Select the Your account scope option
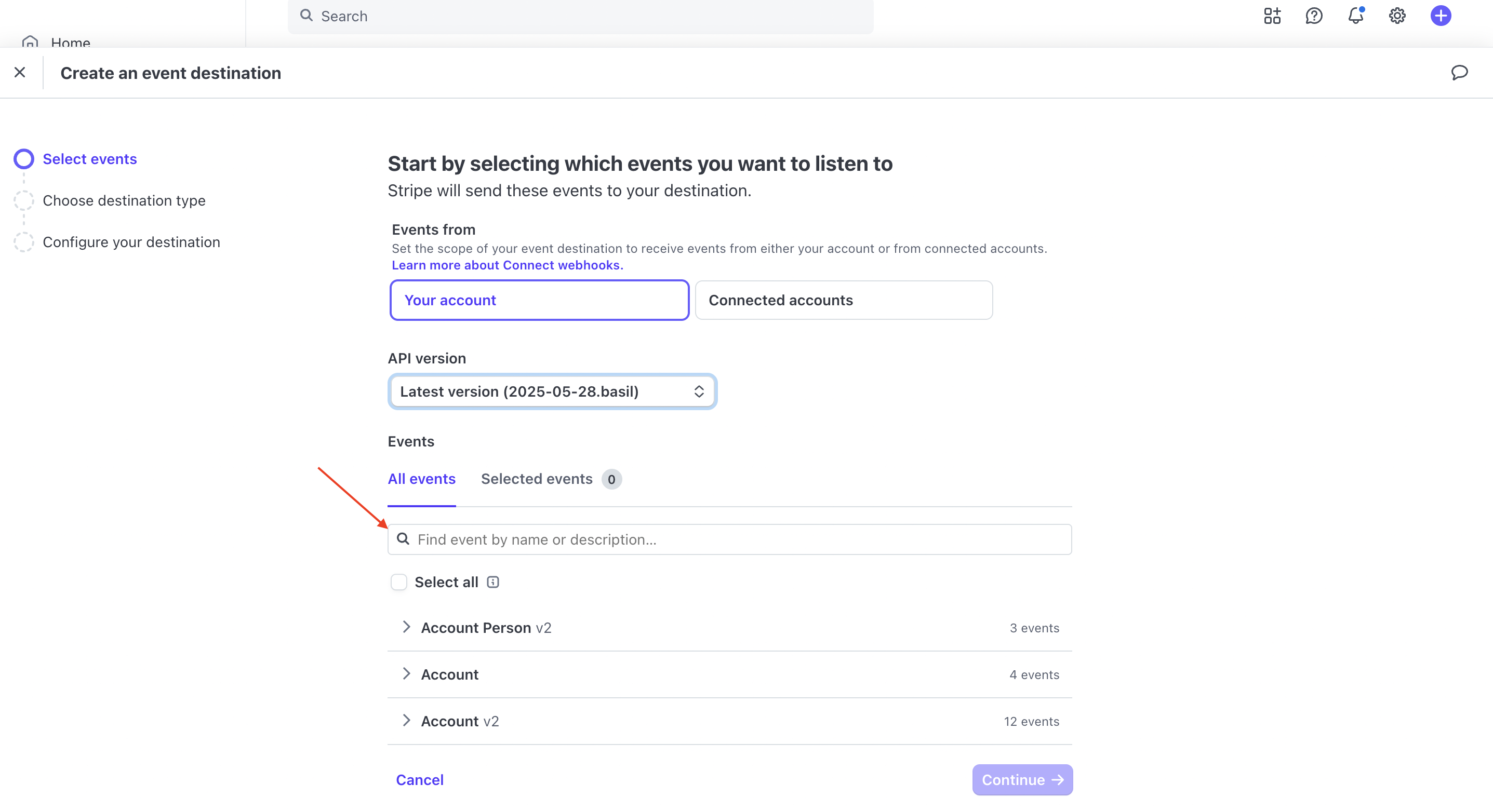Image resolution: width=1493 pixels, height=812 pixels. [x=539, y=300]
